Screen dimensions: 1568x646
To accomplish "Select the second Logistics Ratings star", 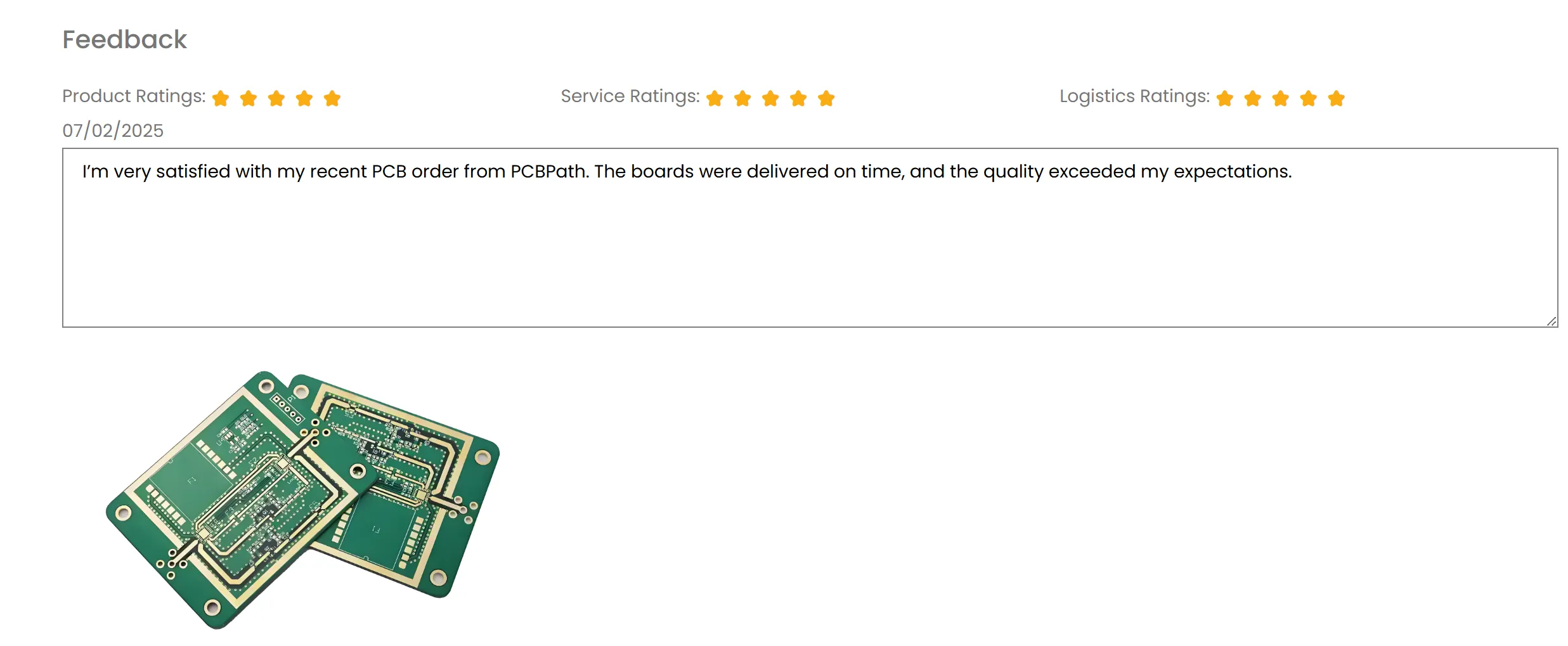I will pyautogui.click(x=1253, y=98).
